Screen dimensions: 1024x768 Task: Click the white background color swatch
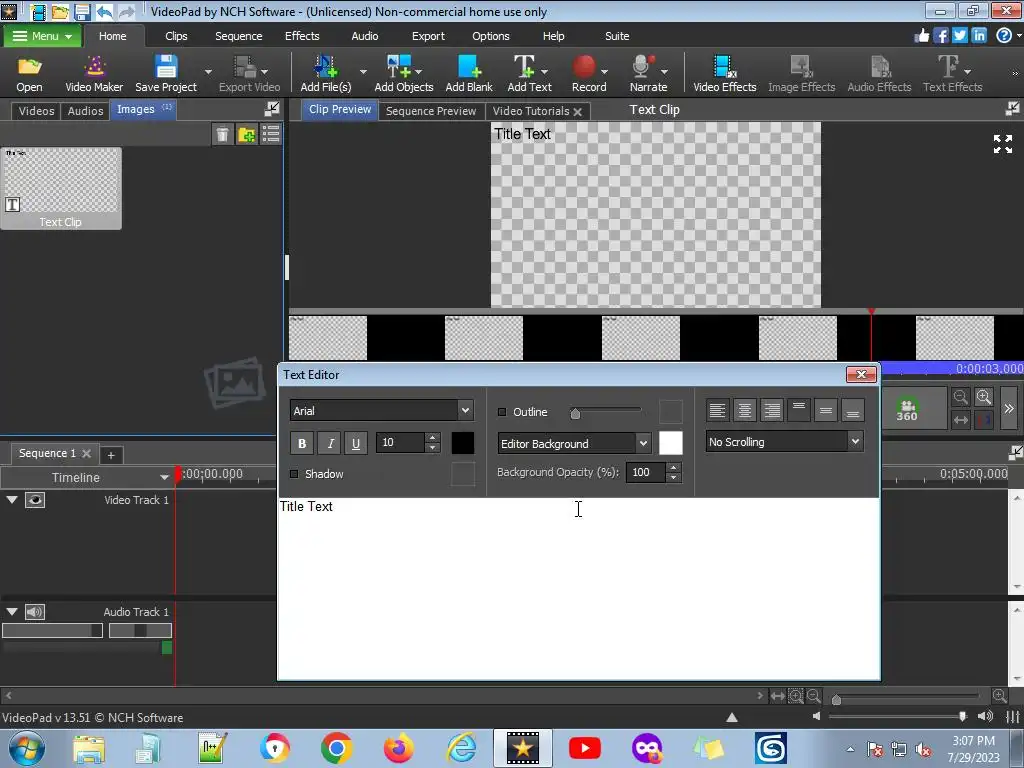670,443
